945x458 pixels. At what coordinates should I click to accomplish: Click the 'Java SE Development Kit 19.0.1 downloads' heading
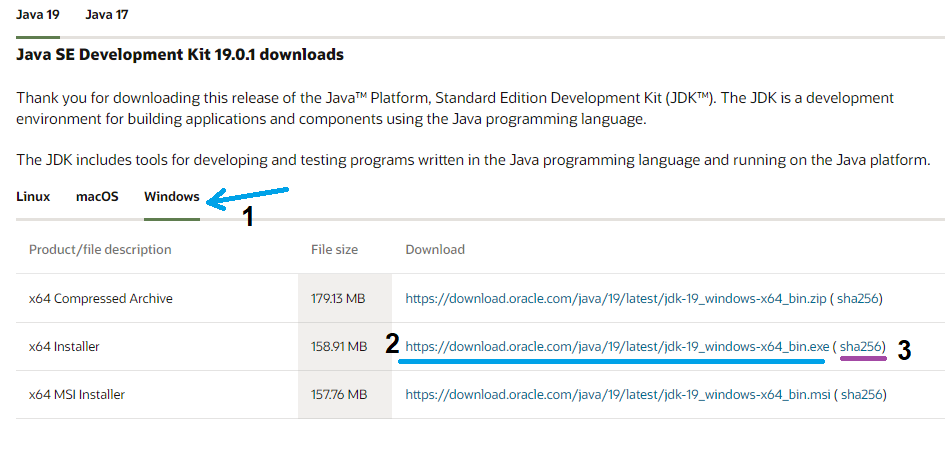pyautogui.click(x=180, y=55)
